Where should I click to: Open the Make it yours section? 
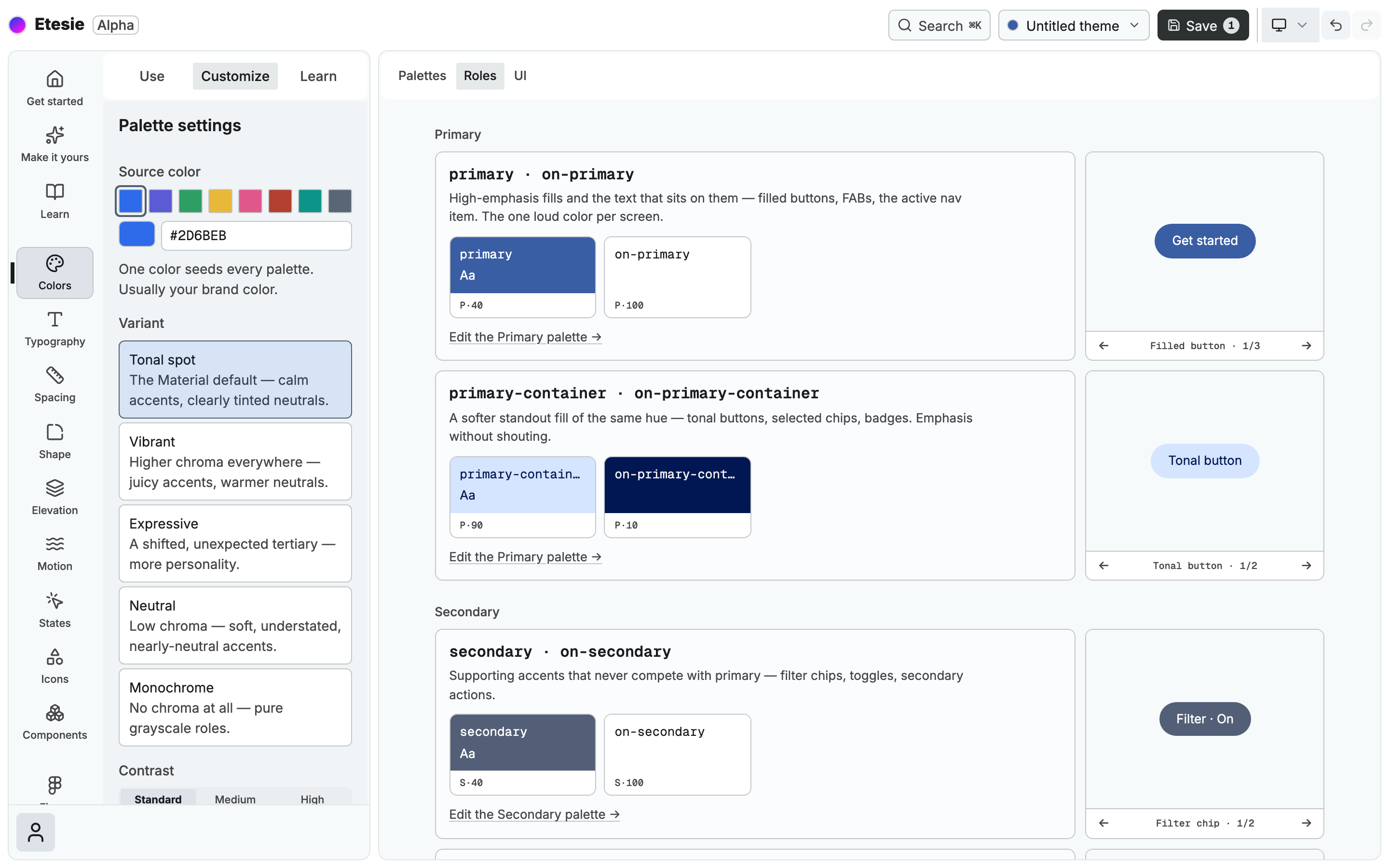54,145
